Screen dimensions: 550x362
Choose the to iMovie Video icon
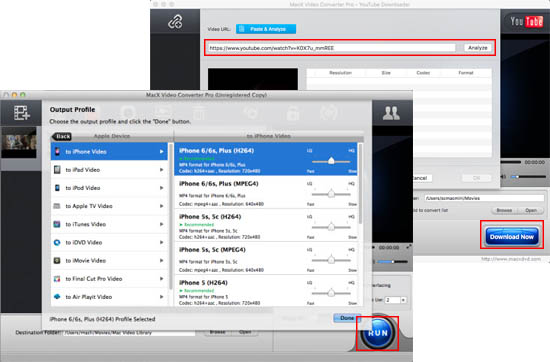57,261
